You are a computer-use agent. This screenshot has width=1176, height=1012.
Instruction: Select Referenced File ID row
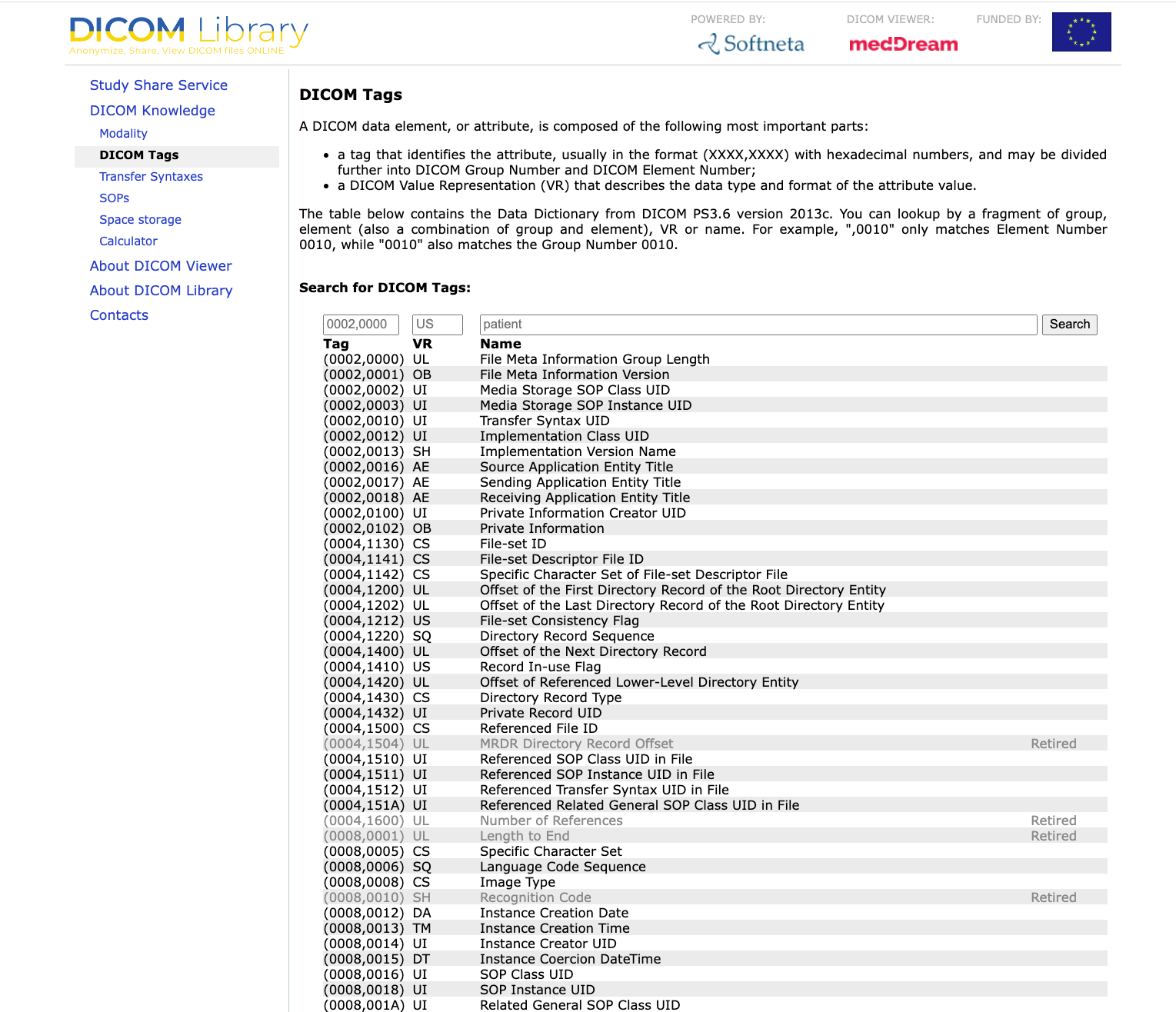point(715,728)
